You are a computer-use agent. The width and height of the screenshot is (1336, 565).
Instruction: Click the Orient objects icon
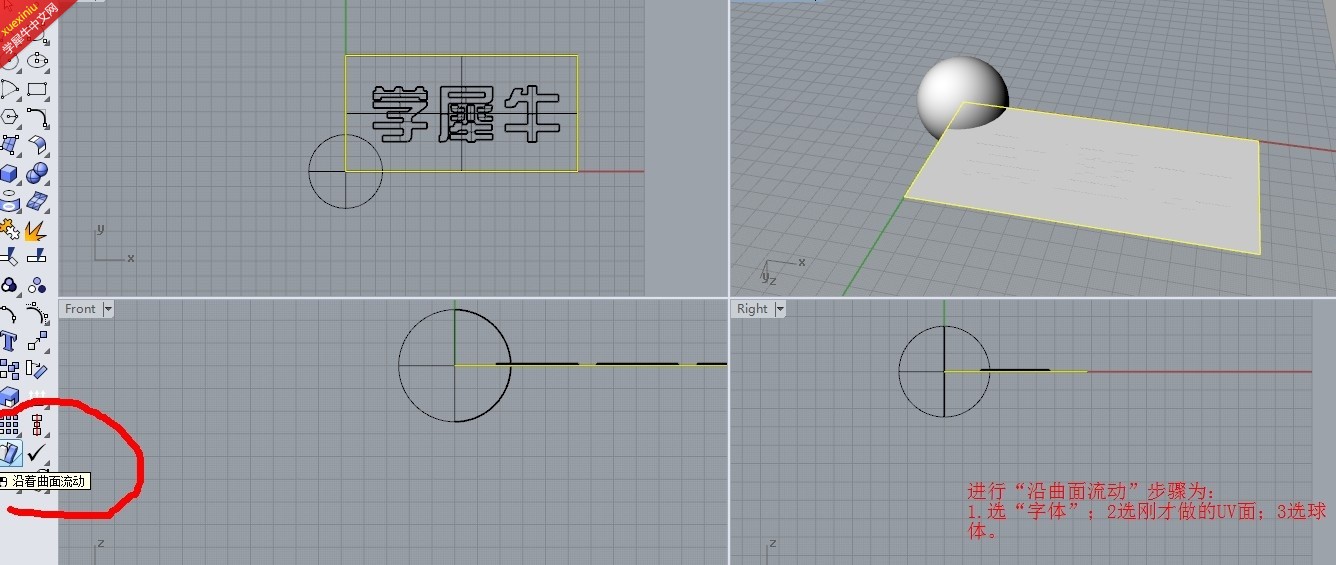tap(38, 369)
